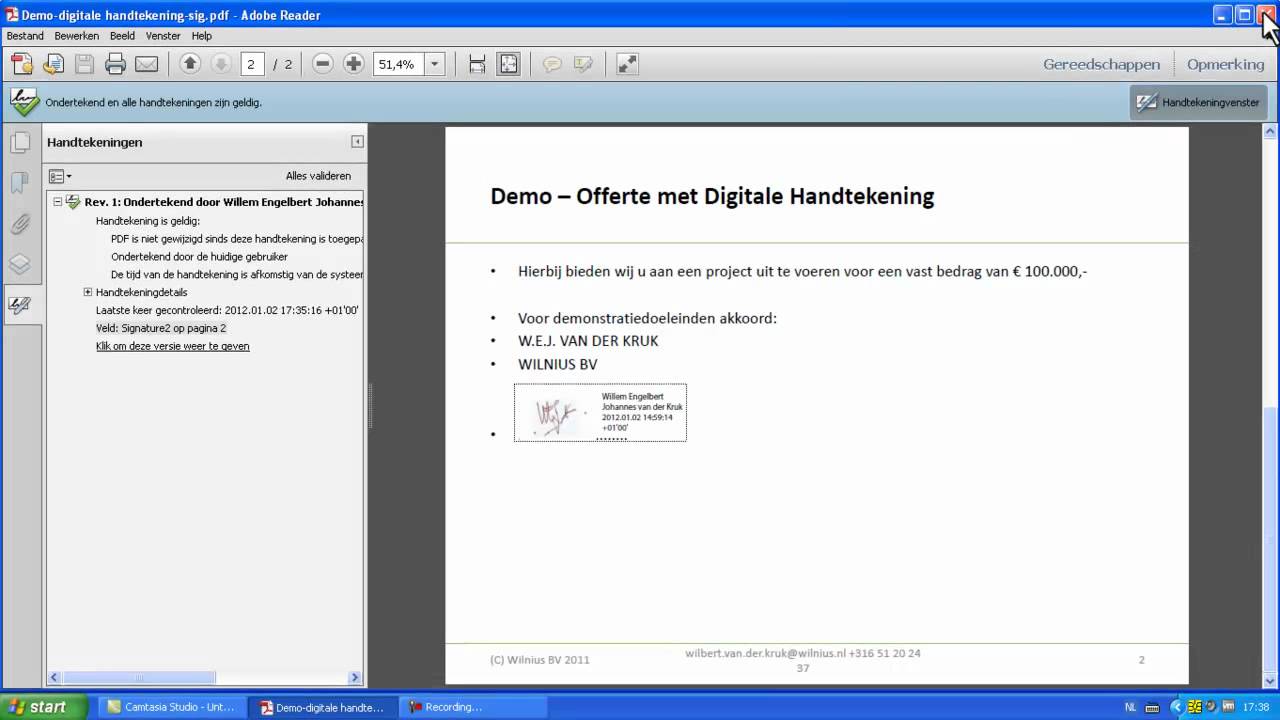The height and width of the screenshot is (720, 1280).
Task: Select the row 'Handtekening is geldig:'
Action: [x=148, y=221]
